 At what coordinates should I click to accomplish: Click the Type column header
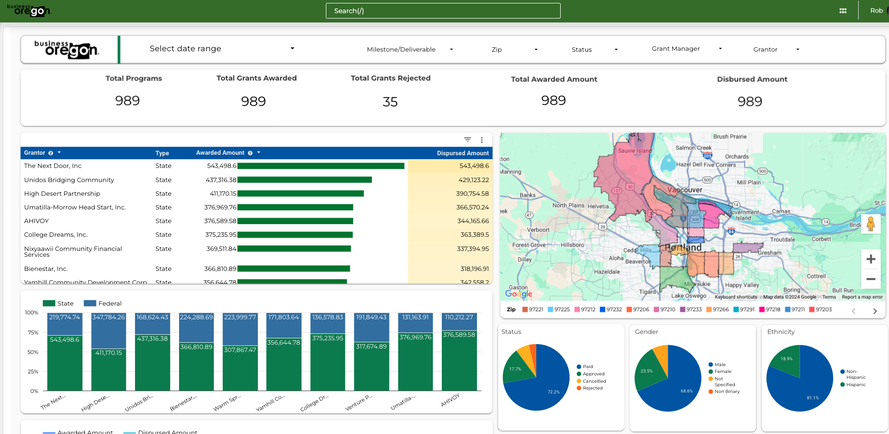pyautogui.click(x=162, y=153)
